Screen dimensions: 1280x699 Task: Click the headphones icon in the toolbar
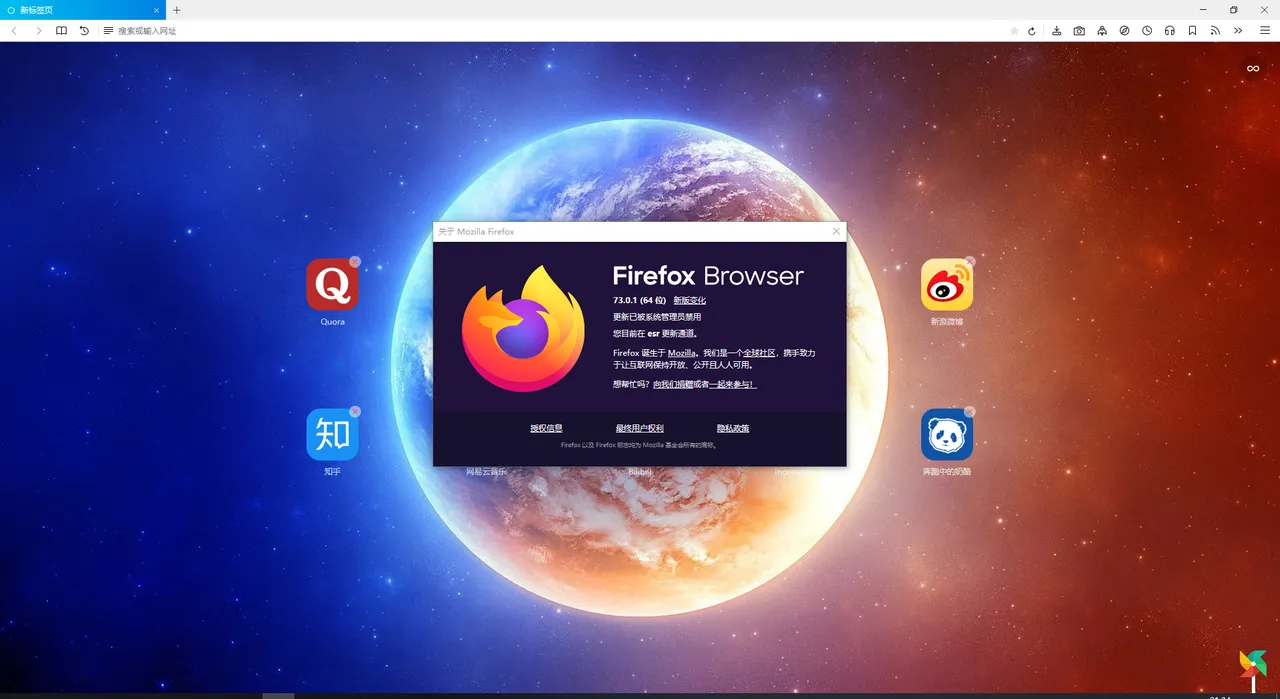coord(1170,31)
